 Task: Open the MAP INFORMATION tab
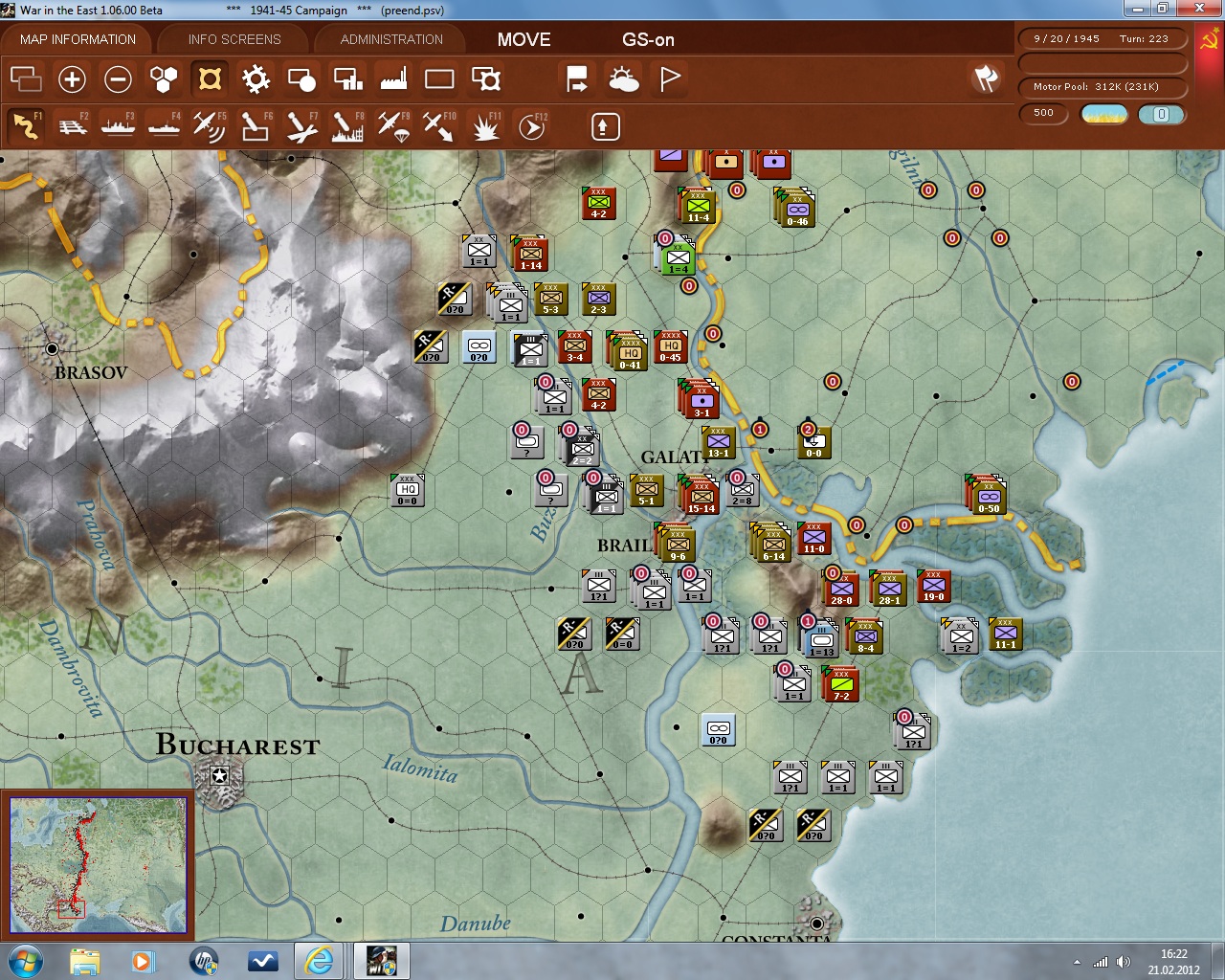point(78,39)
